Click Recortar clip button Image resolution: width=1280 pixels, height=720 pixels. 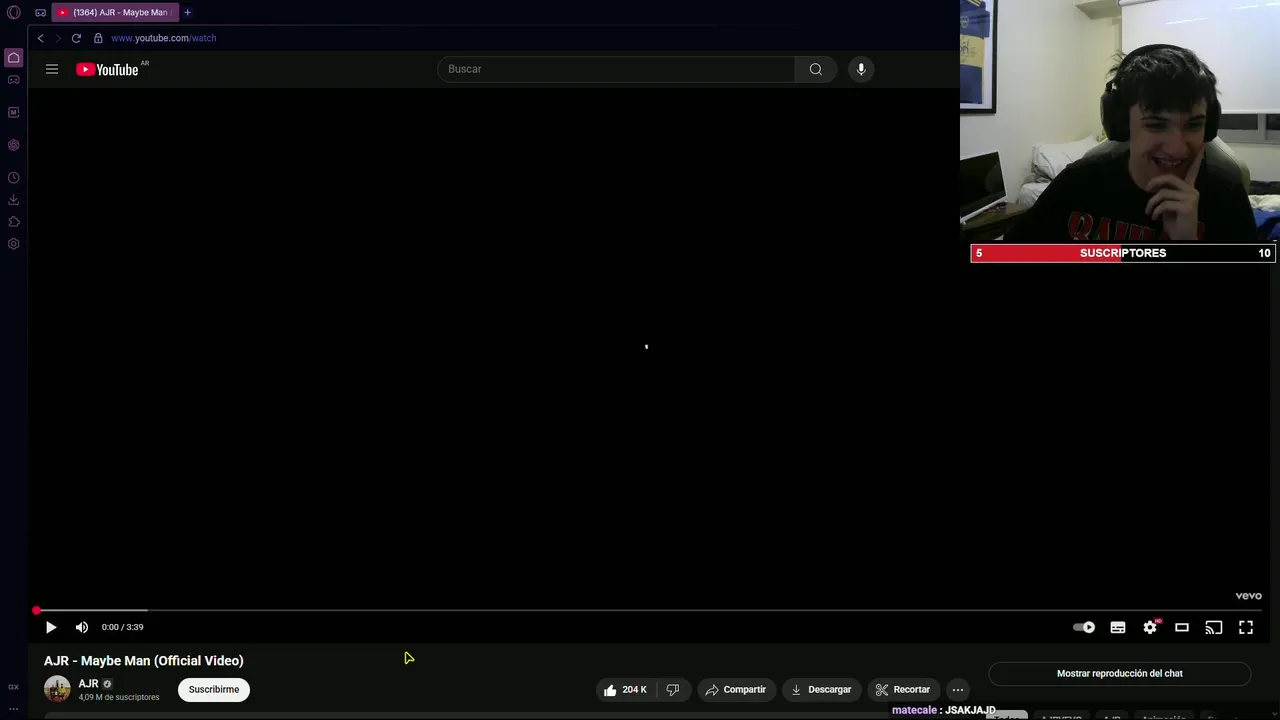point(903,689)
